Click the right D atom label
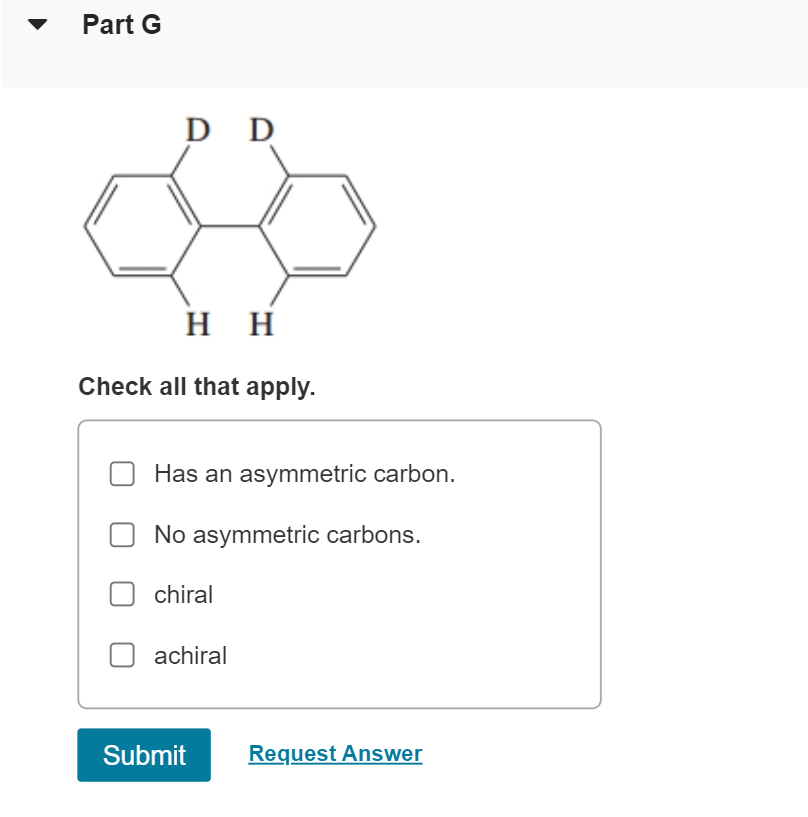This screenshot has height=817, width=808. 261,130
